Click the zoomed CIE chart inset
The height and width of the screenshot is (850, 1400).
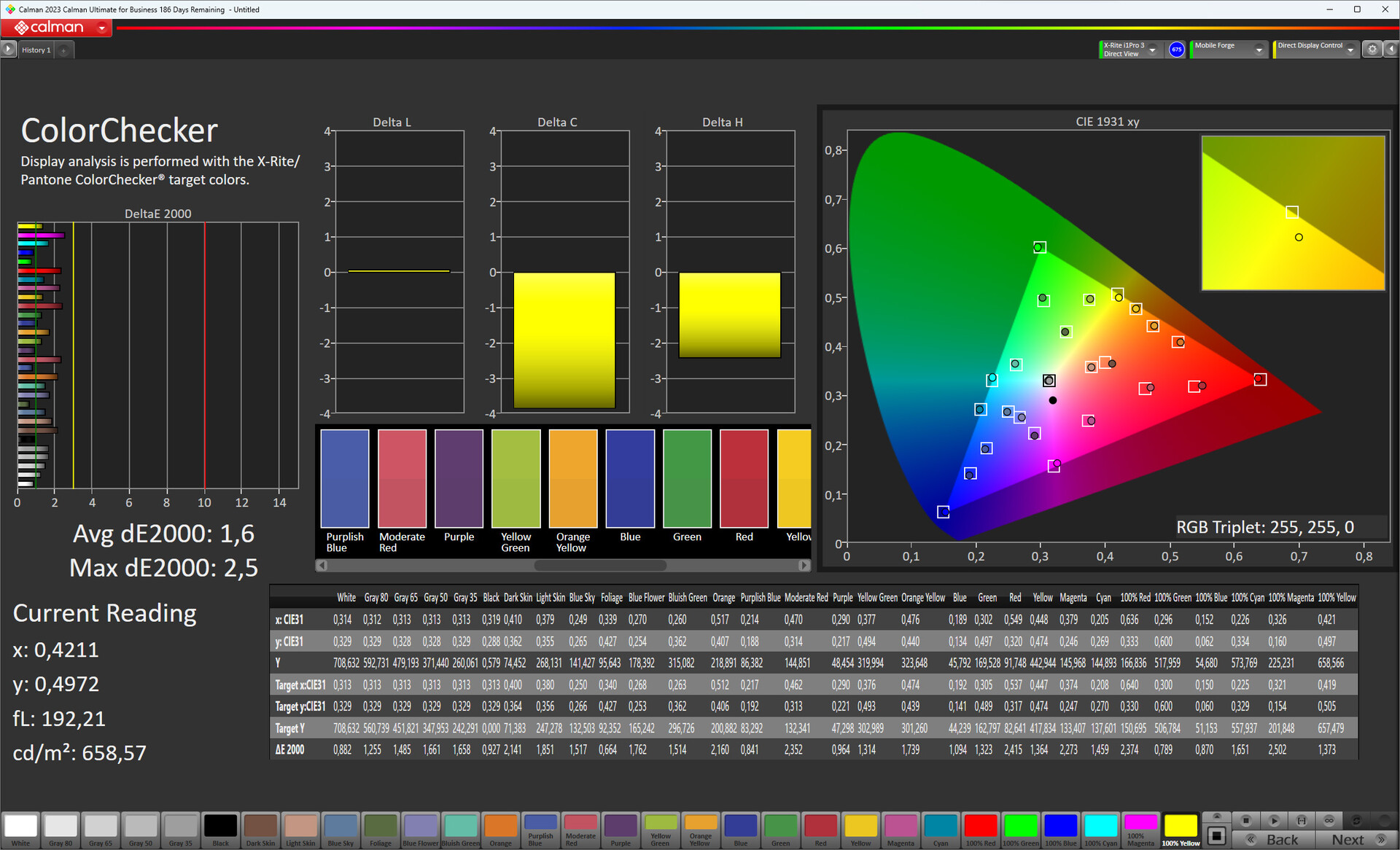[1293, 213]
